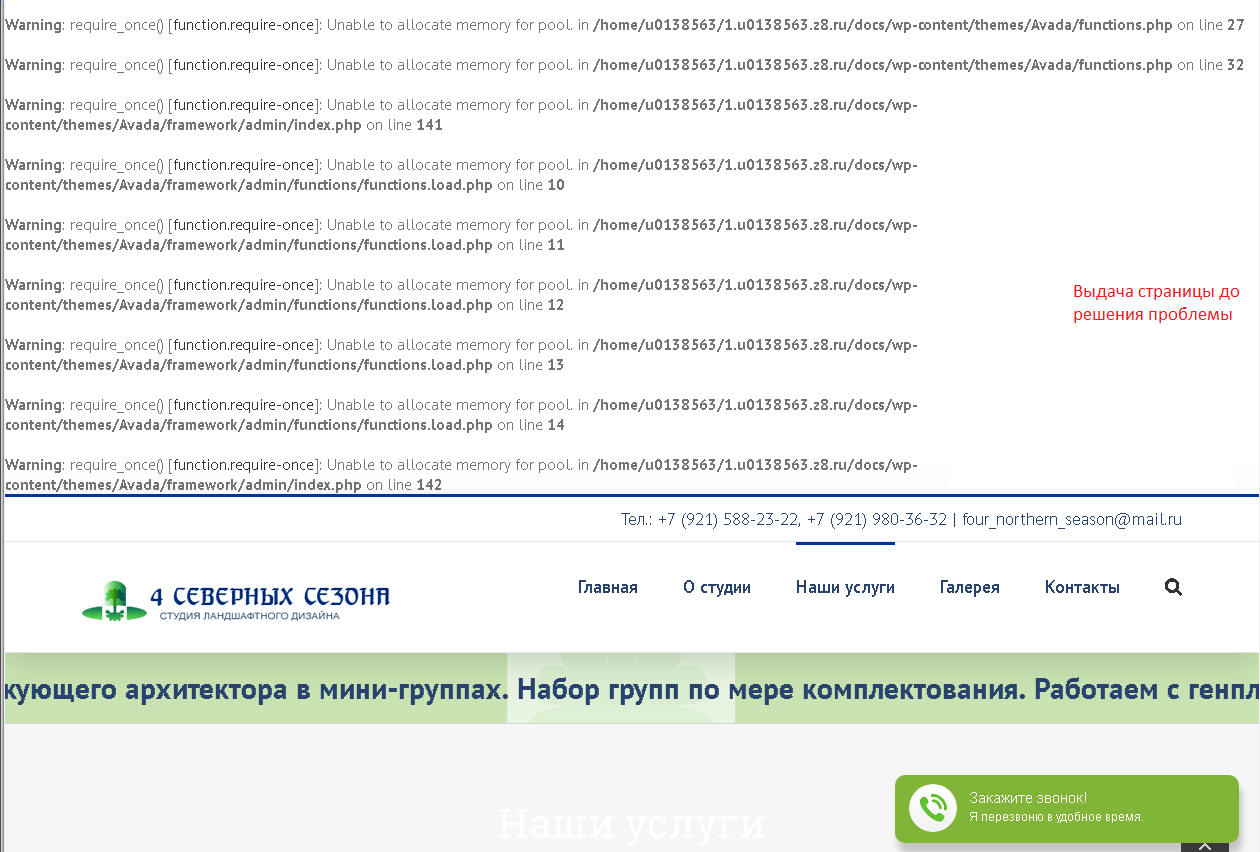Click the Наши услуги page heading
This screenshot has height=852, width=1260.
(631, 824)
